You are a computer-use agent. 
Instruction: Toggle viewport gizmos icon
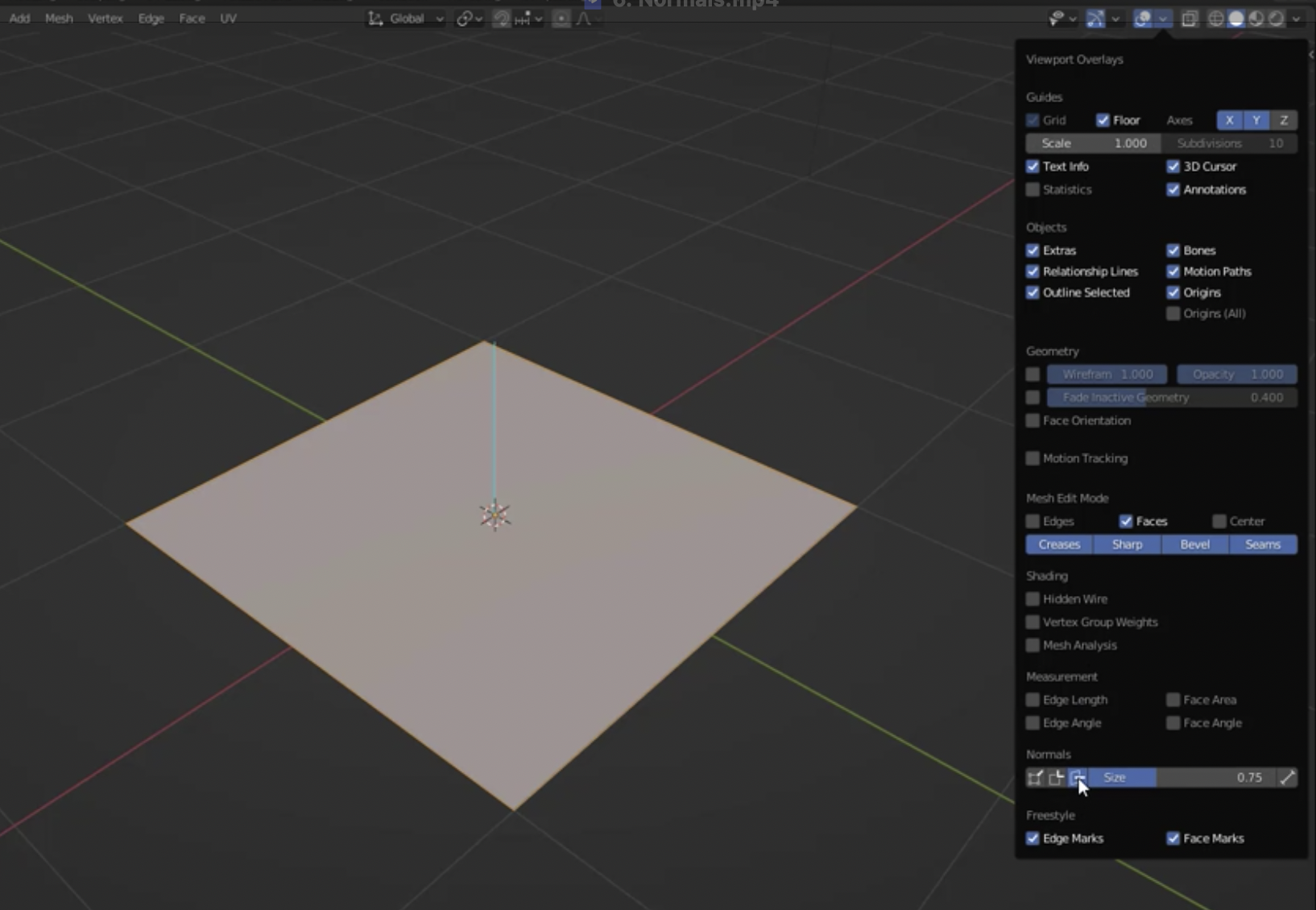click(1095, 19)
